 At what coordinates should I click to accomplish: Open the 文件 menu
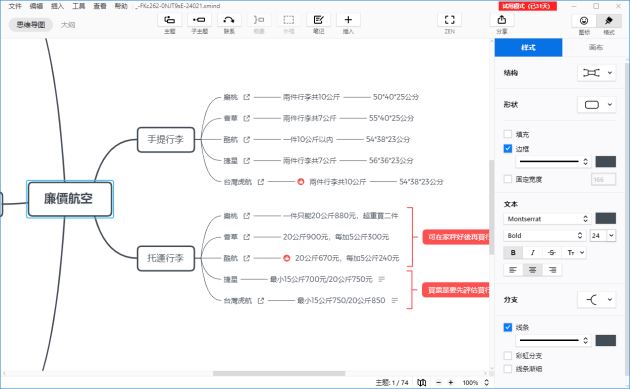coord(15,6)
